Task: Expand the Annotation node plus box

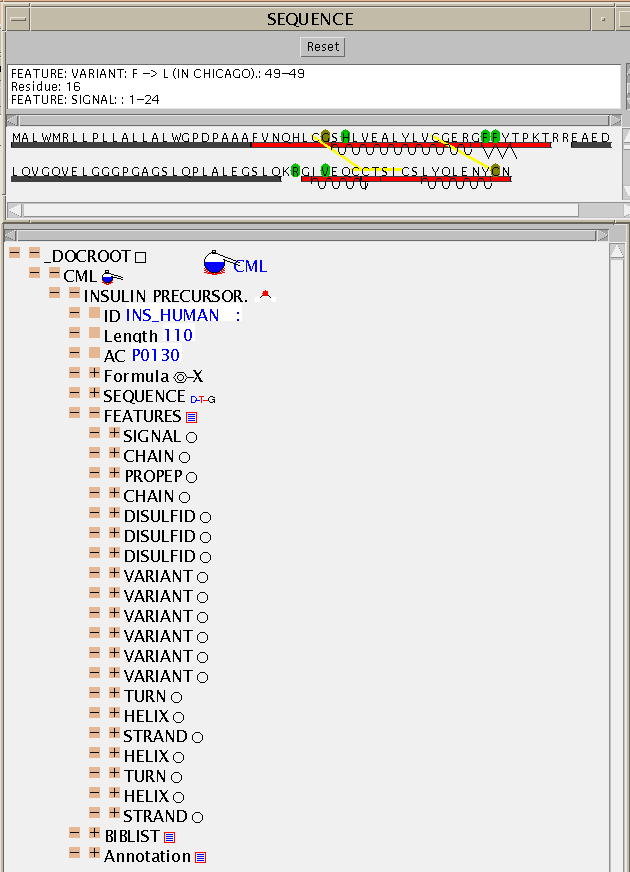Action: tap(94, 855)
